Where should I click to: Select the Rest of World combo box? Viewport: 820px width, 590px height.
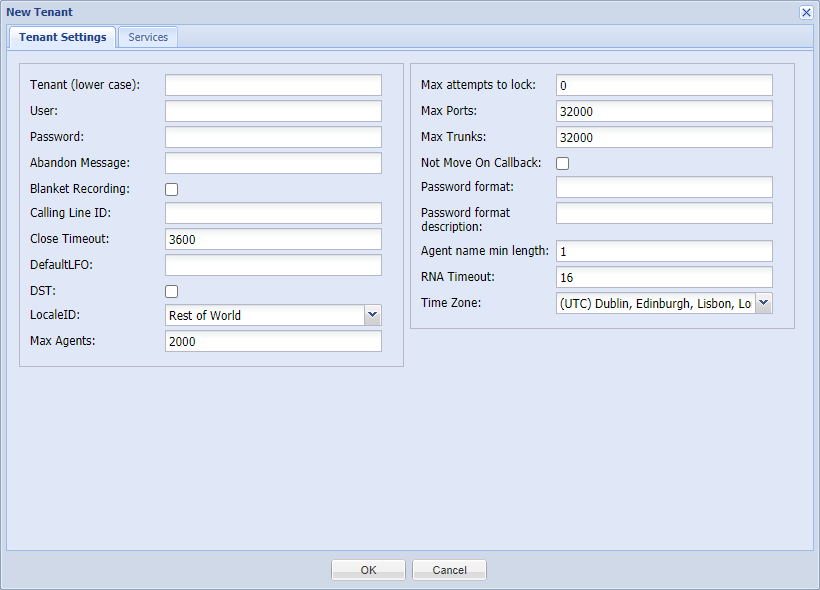(x=274, y=315)
